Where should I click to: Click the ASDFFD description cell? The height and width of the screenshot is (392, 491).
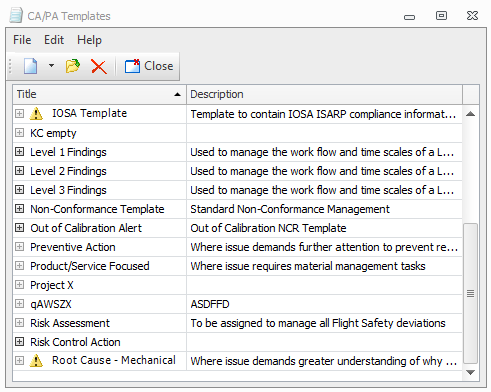(324, 304)
